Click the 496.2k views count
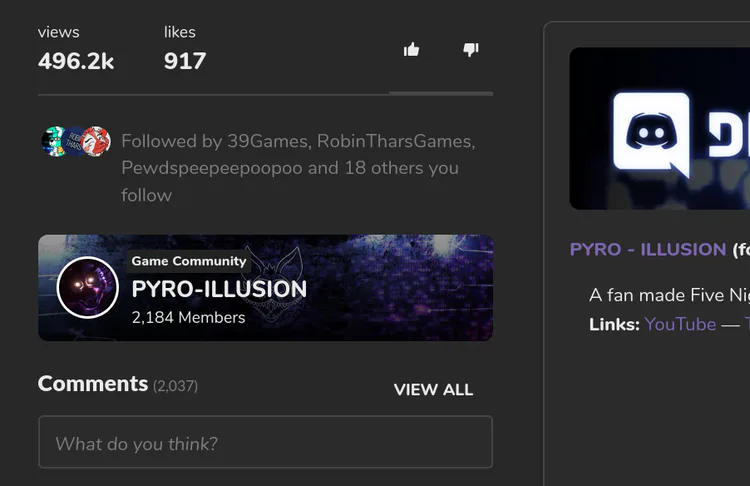The height and width of the screenshot is (486, 750). [x=76, y=61]
